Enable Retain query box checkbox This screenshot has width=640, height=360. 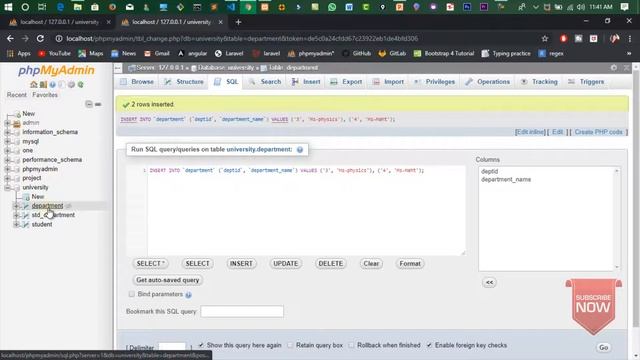pos(290,345)
